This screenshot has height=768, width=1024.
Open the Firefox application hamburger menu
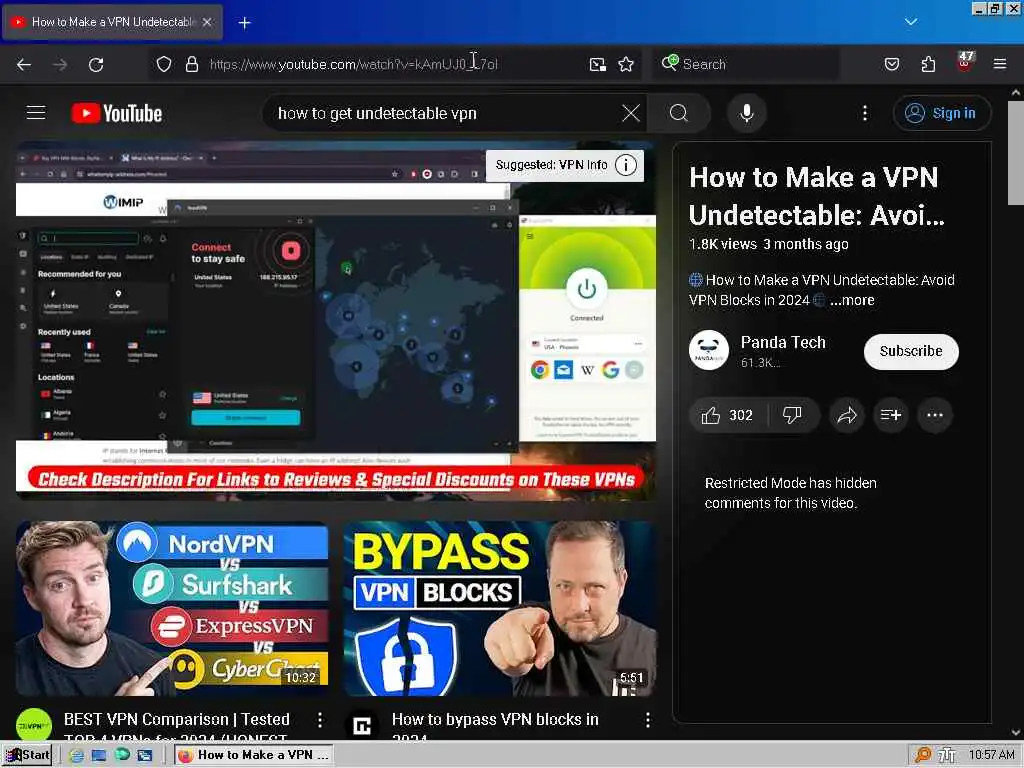1000,64
